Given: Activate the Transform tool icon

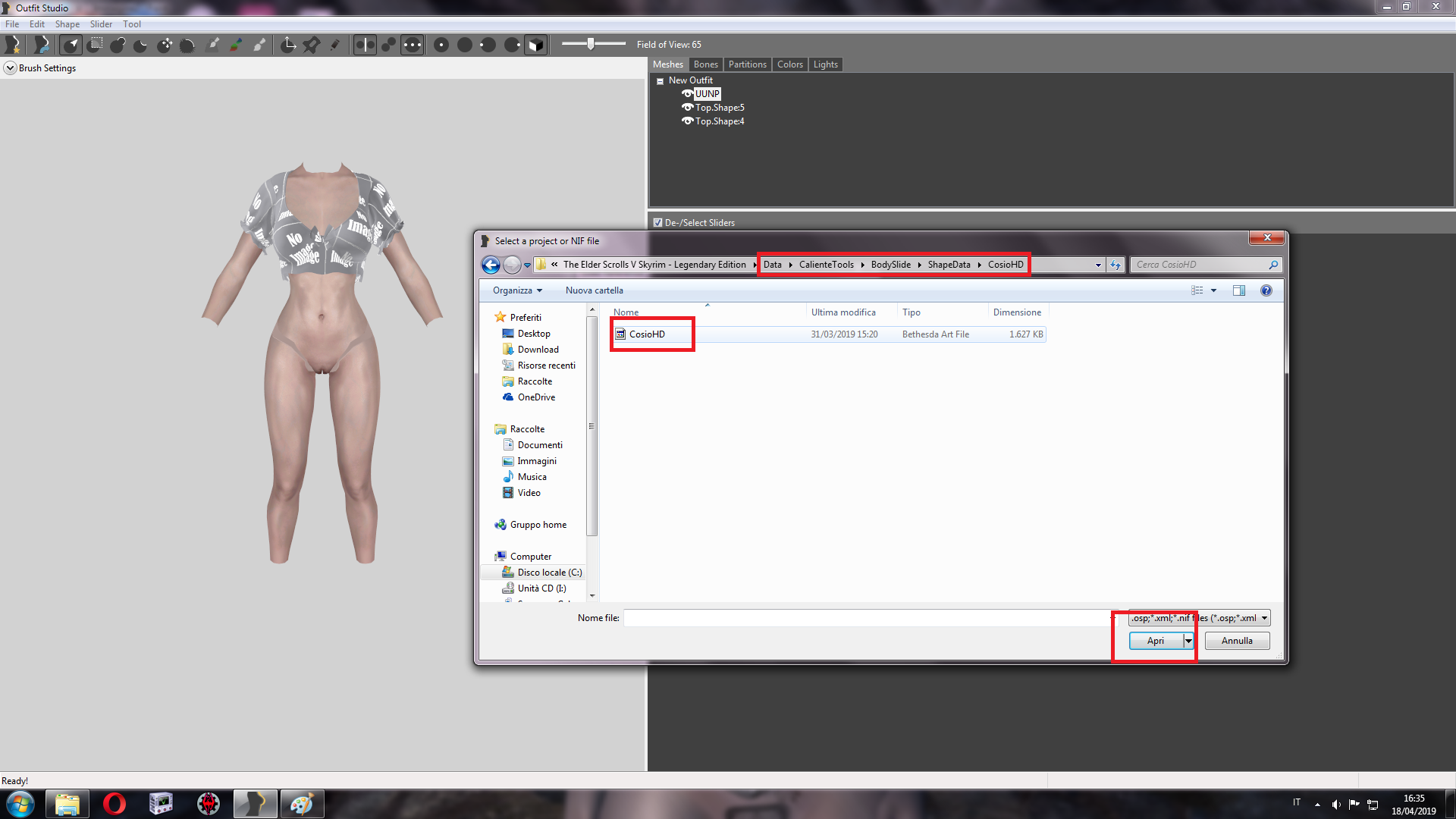Looking at the screenshot, I should point(288,45).
